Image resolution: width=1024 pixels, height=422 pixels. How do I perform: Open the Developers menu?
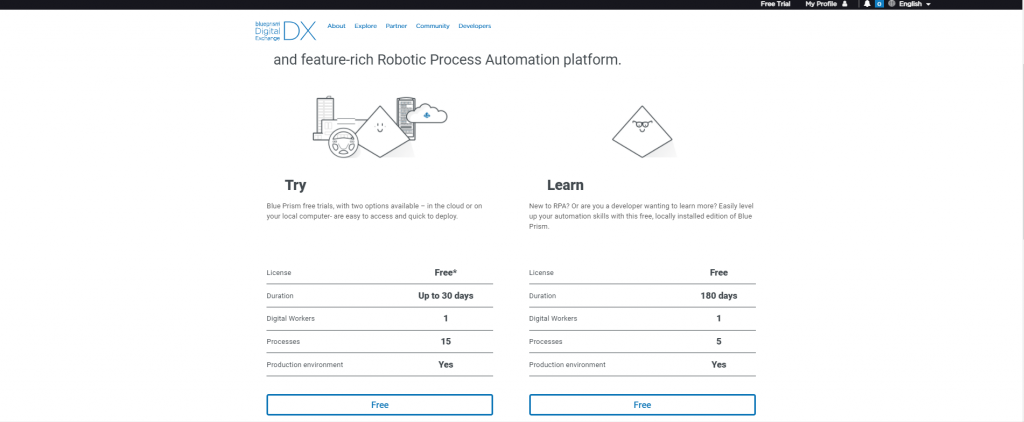(475, 26)
